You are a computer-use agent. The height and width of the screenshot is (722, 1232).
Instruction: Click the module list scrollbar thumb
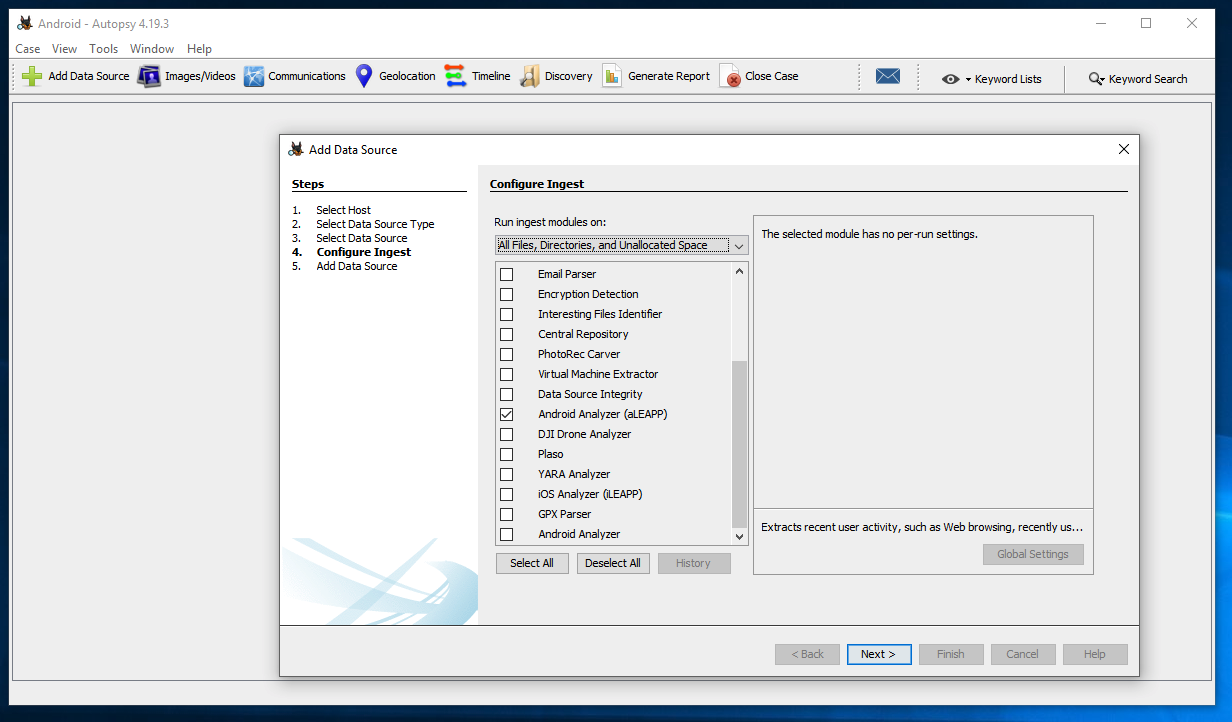[740, 444]
